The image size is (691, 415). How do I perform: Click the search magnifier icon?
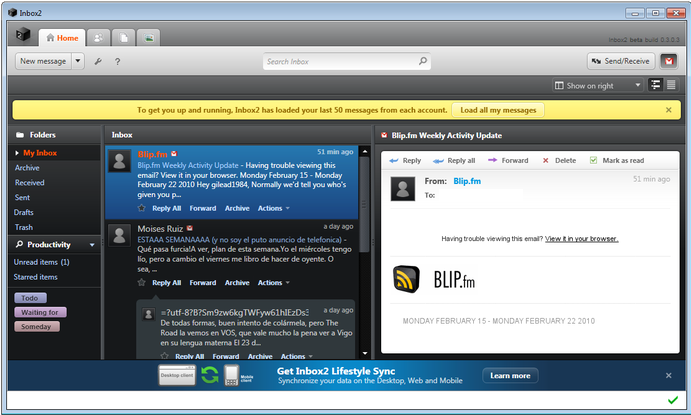[x=423, y=61]
